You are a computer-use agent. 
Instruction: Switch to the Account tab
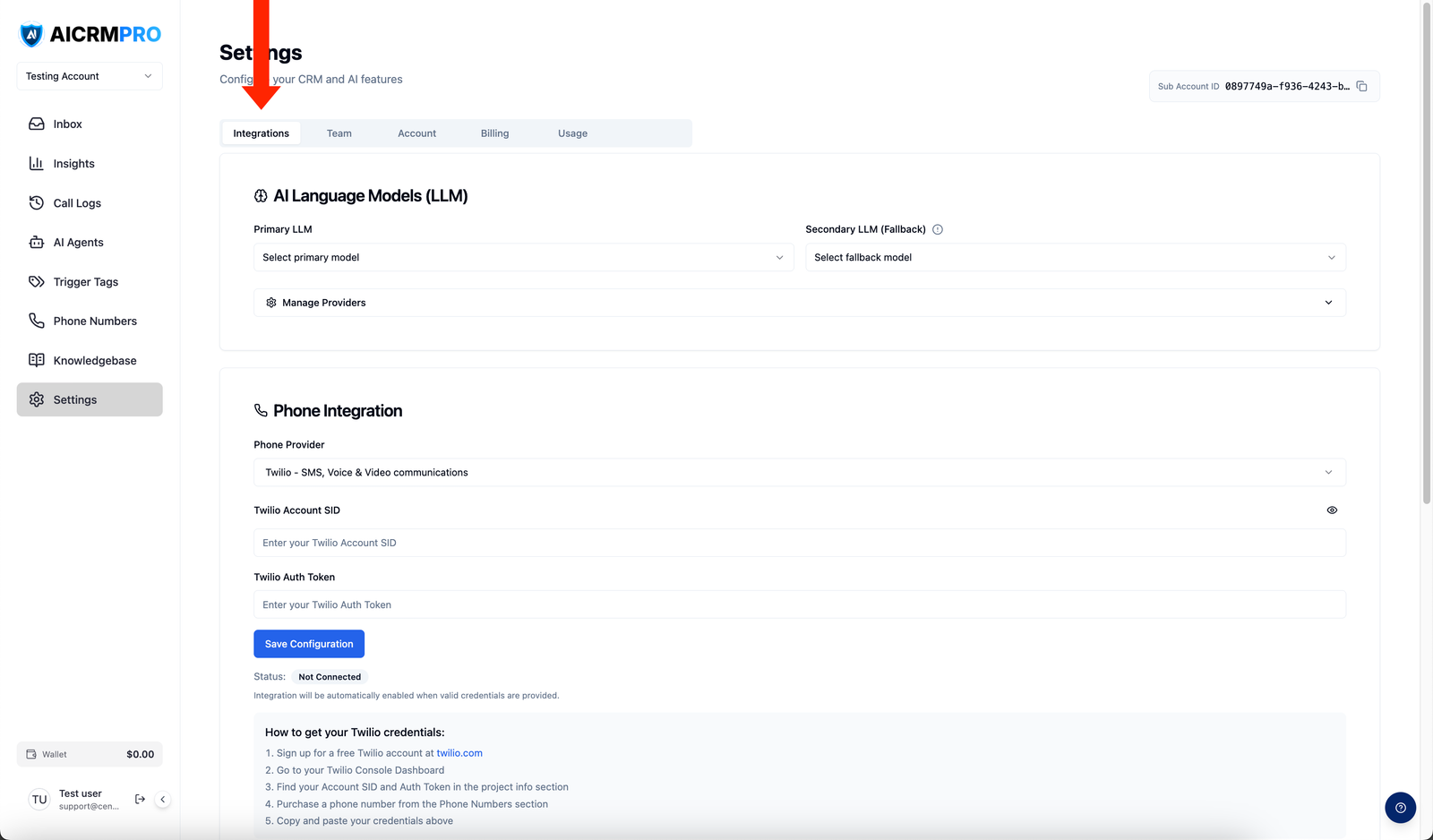click(x=416, y=133)
